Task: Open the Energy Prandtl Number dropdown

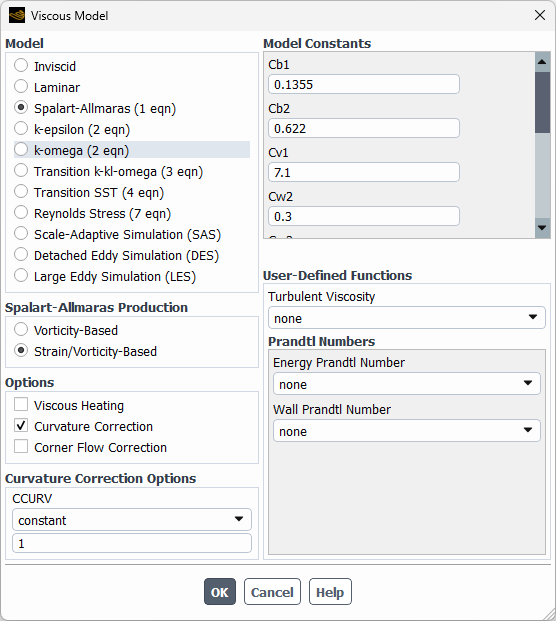Action: 407,383
